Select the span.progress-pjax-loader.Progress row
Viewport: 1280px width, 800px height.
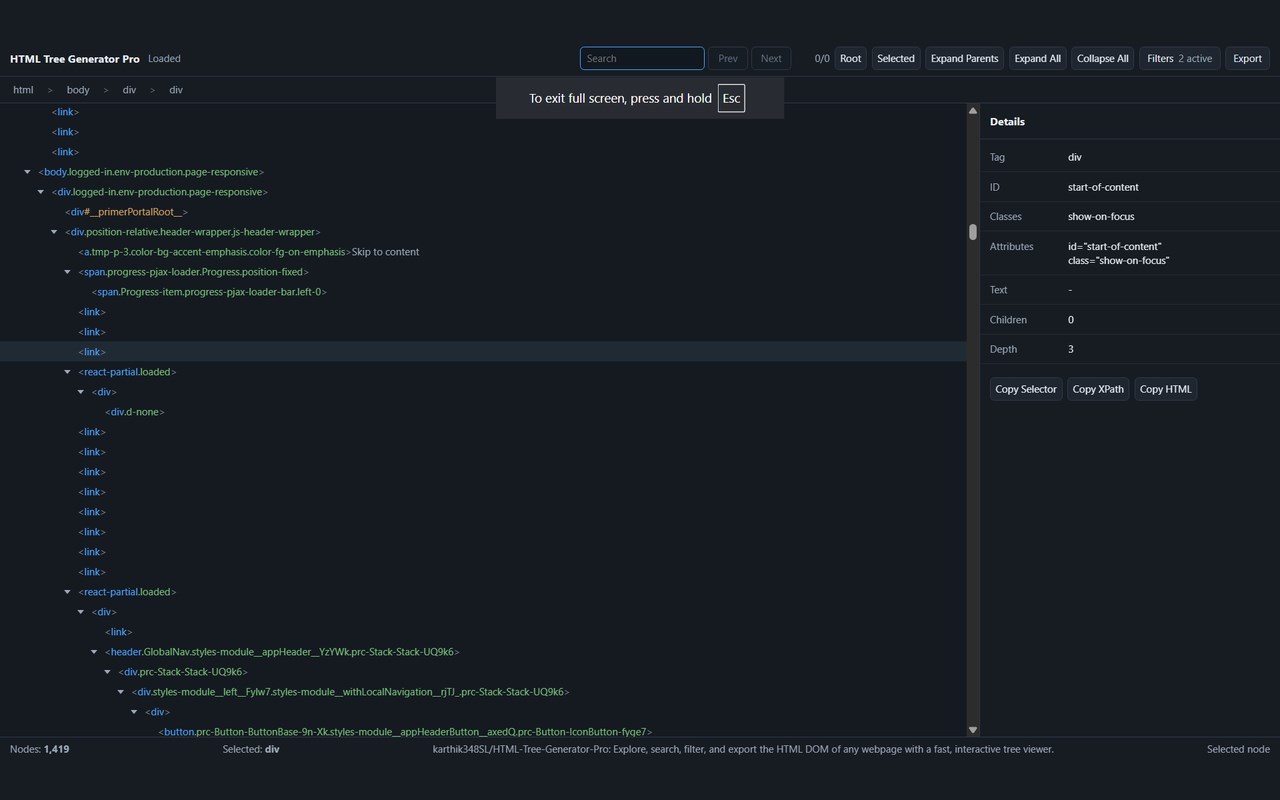[x=484, y=272]
